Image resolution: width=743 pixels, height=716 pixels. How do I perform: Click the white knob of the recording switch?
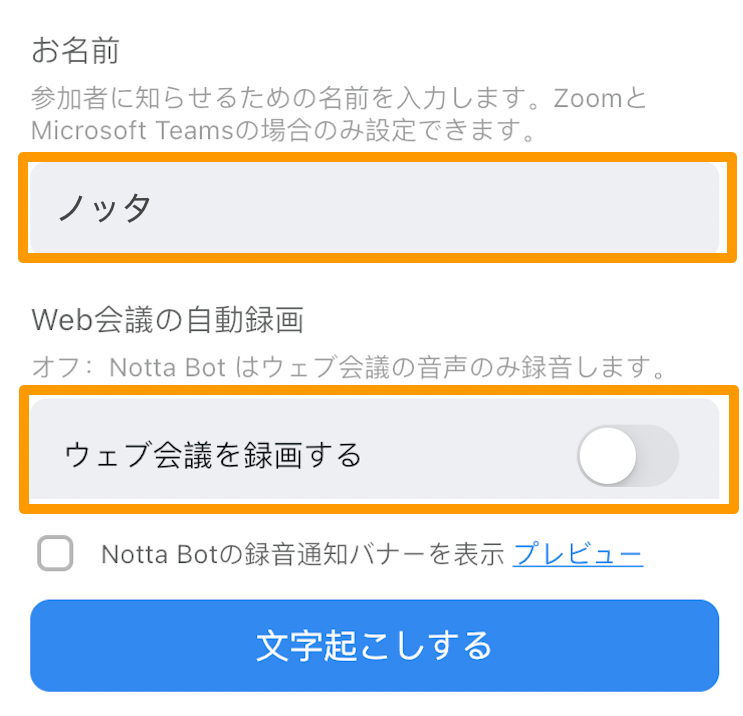click(x=607, y=456)
